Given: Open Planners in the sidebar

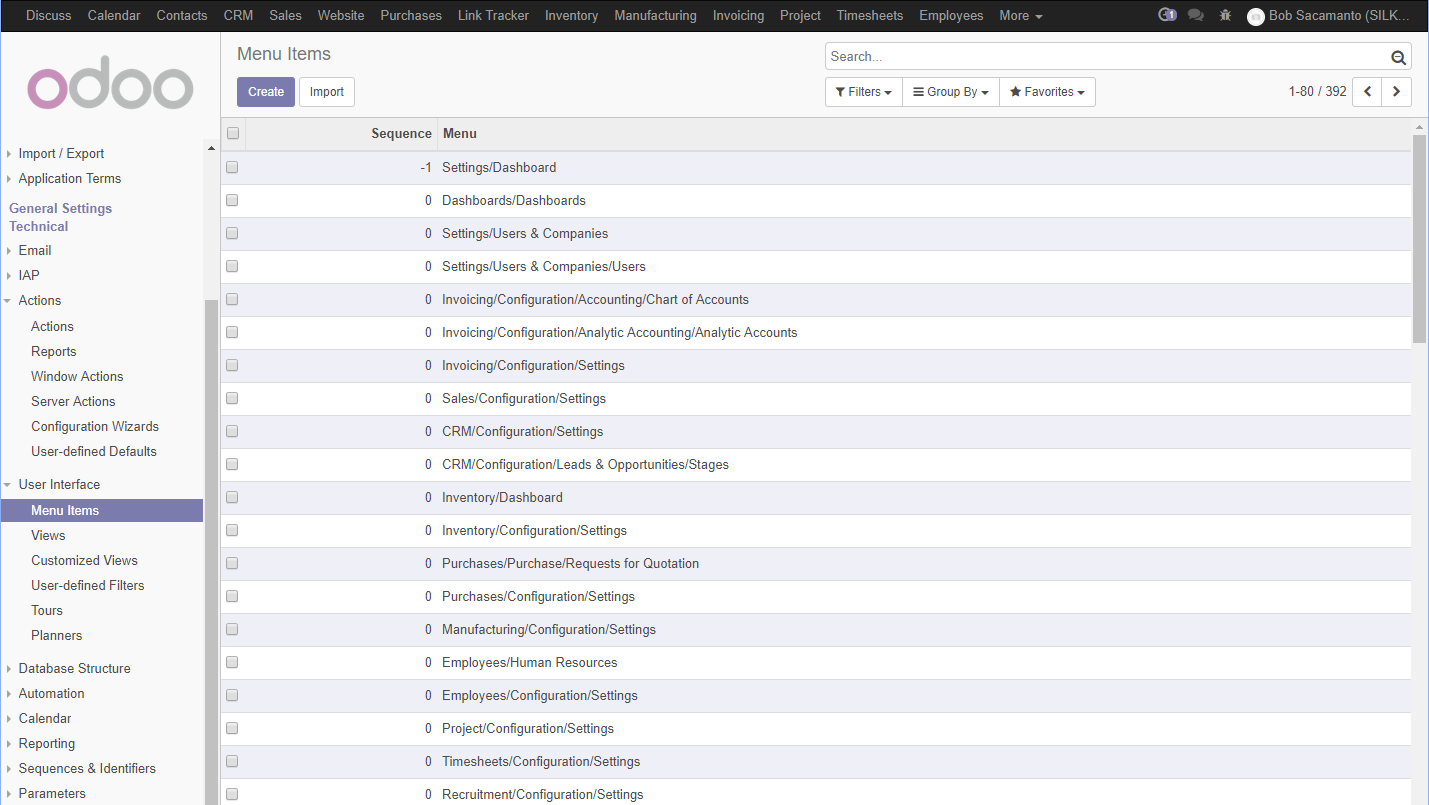Looking at the screenshot, I should point(57,635).
